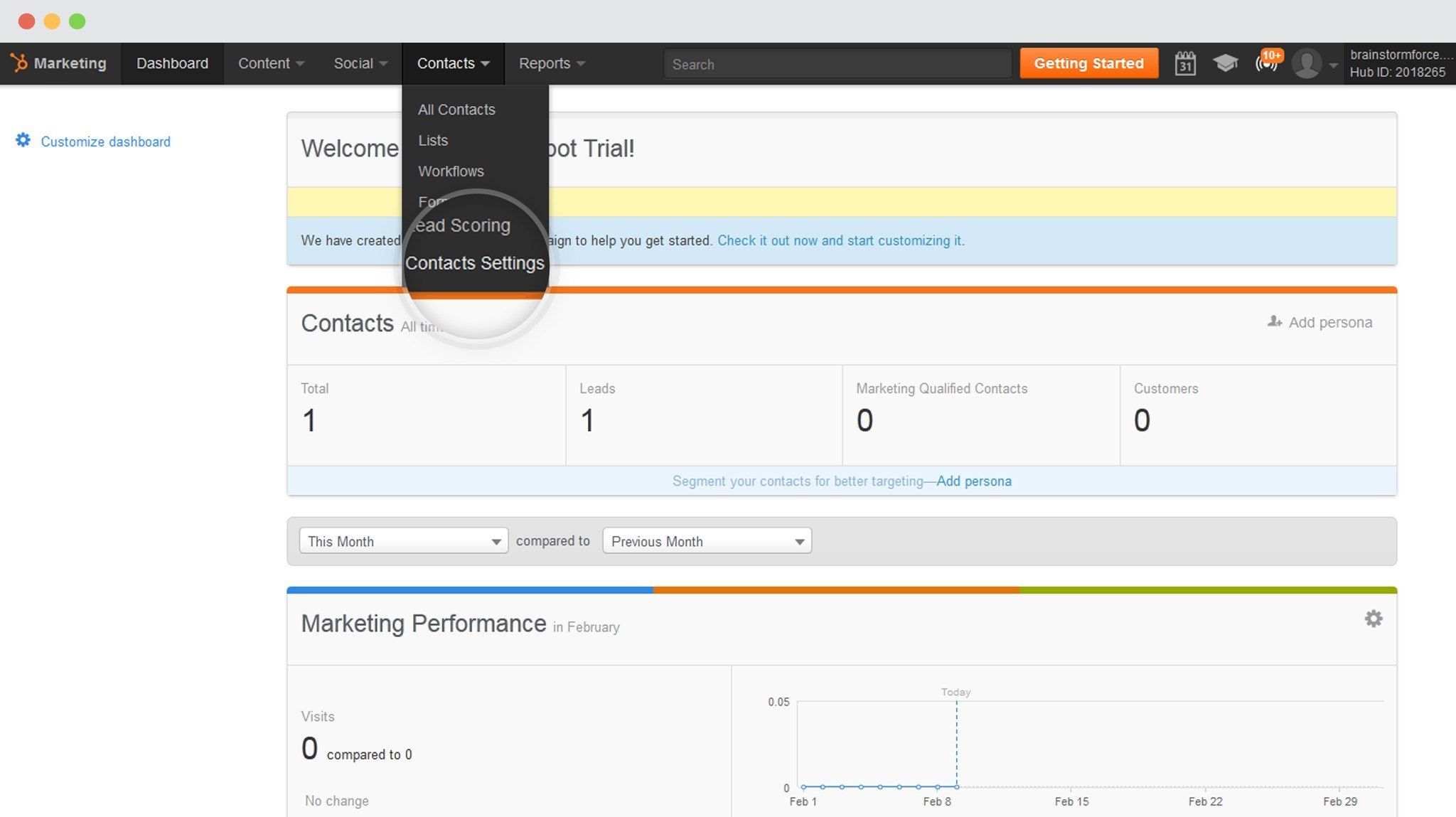This screenshot has height=817, width=1456.
Task: Focus the Search input field
Action: coord(837,64)
